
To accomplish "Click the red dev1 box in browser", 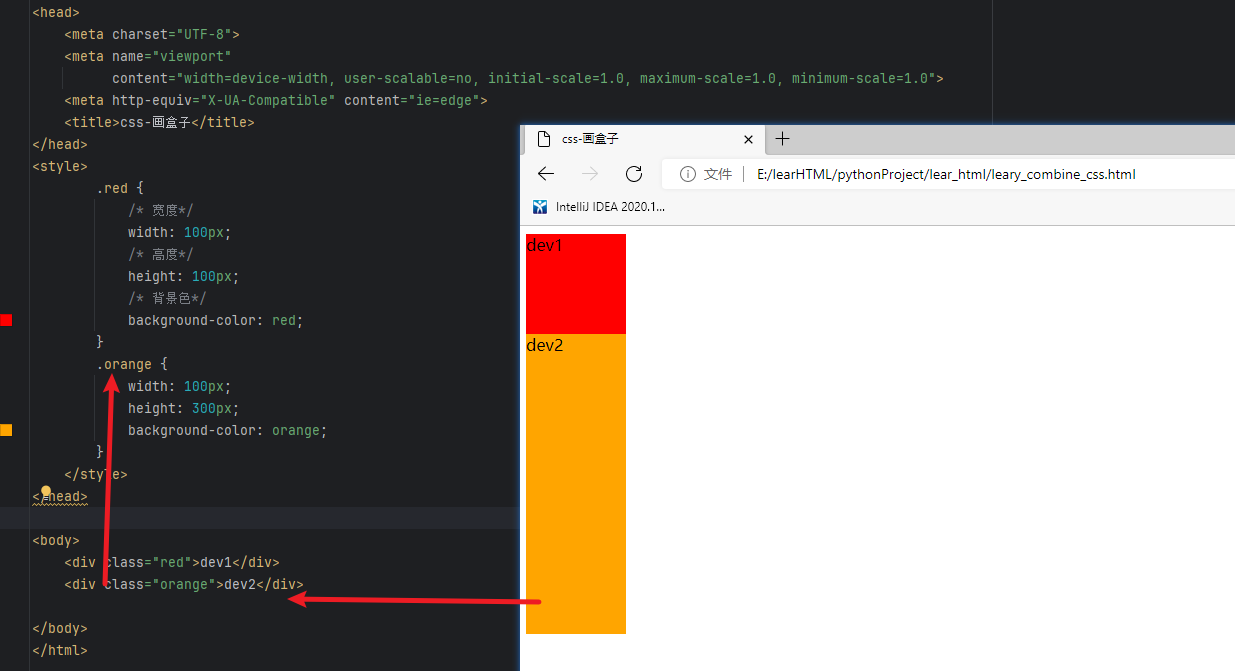I will (576, 284).
